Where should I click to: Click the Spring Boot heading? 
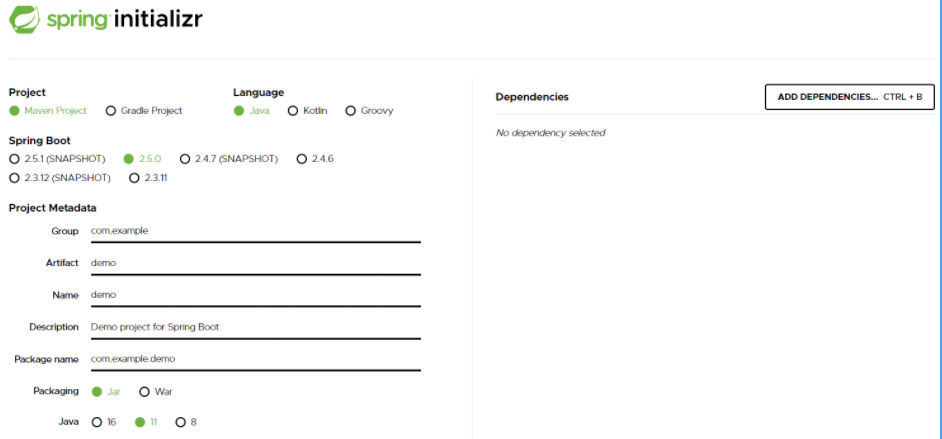point(40,141)
